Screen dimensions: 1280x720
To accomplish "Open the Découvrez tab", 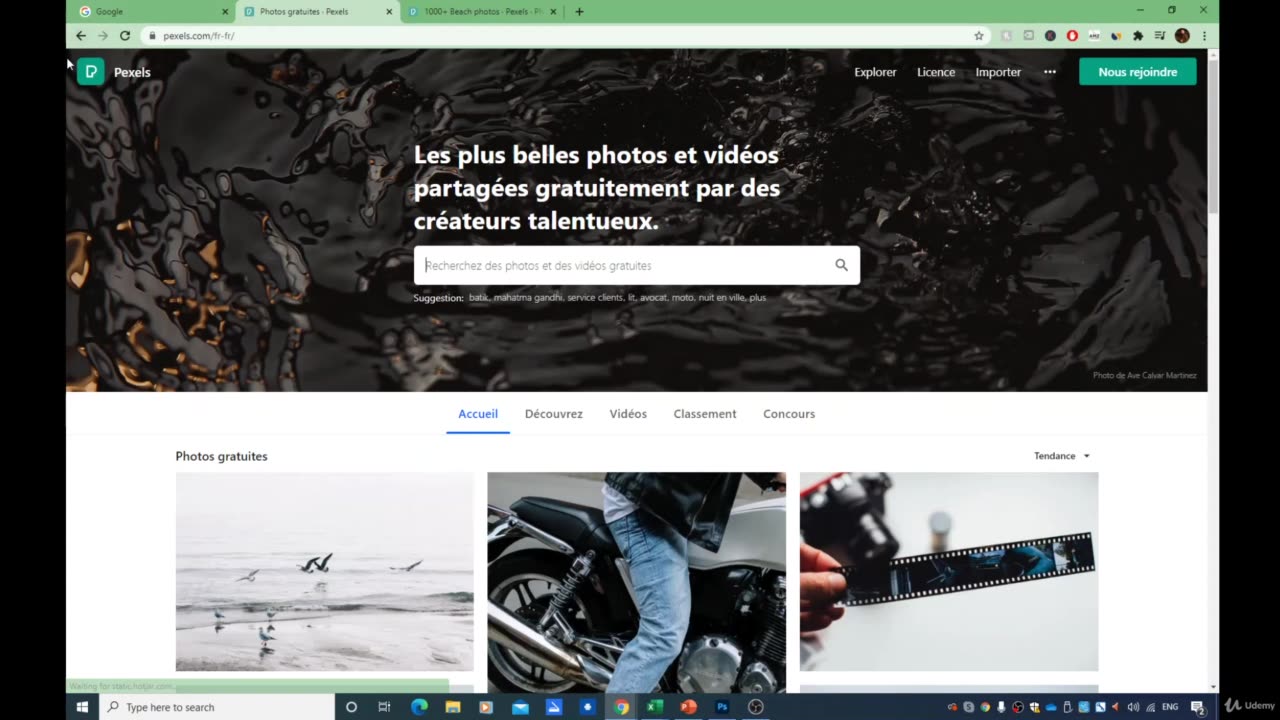I will click(553, 414).
